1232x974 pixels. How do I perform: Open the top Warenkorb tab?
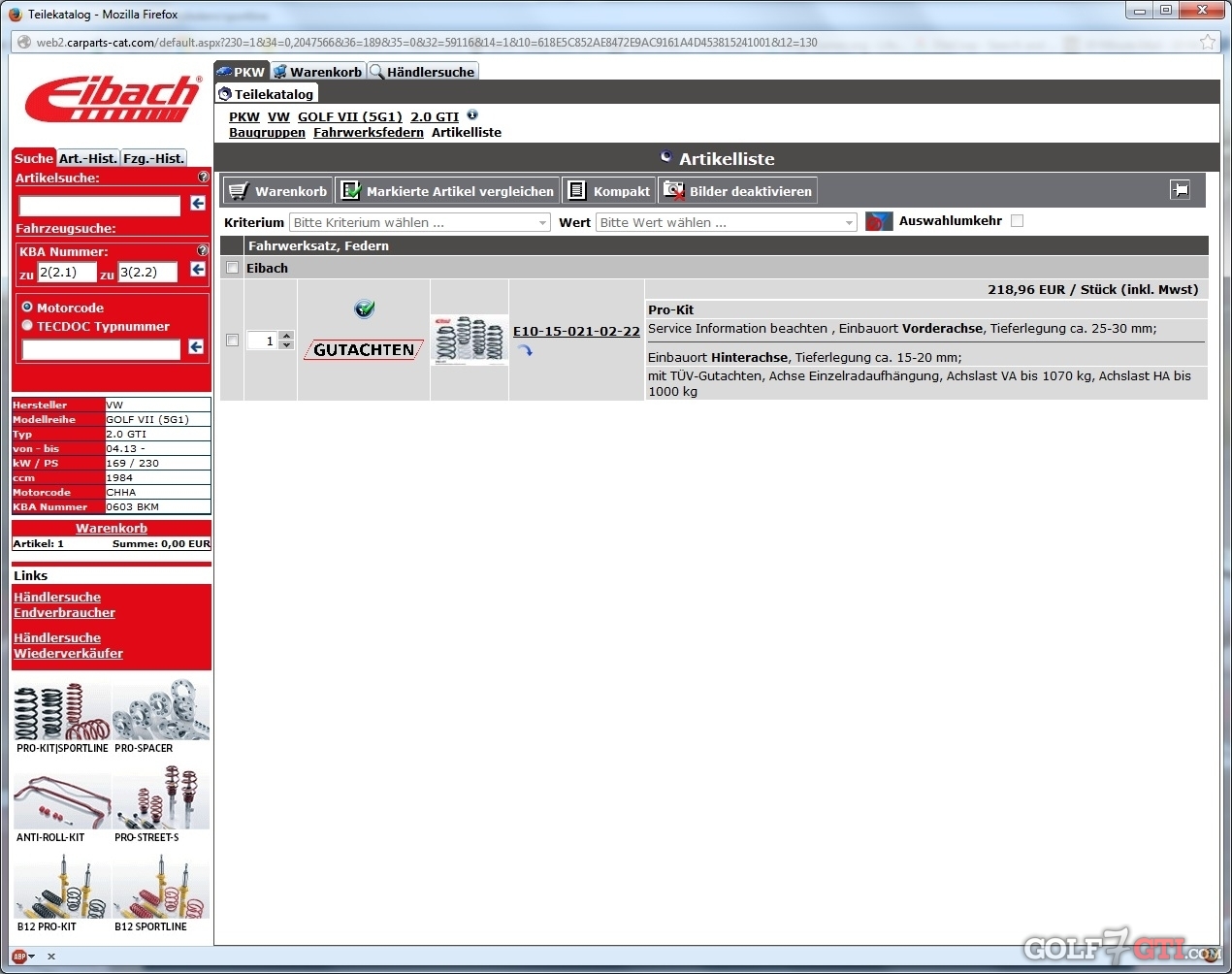pyautogui.click(x=317, y=71)
